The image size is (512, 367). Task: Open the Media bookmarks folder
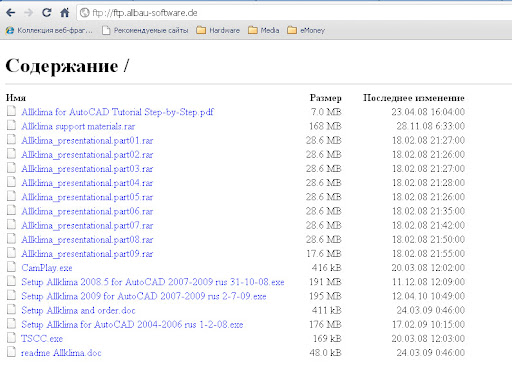[x=264, y=30]
